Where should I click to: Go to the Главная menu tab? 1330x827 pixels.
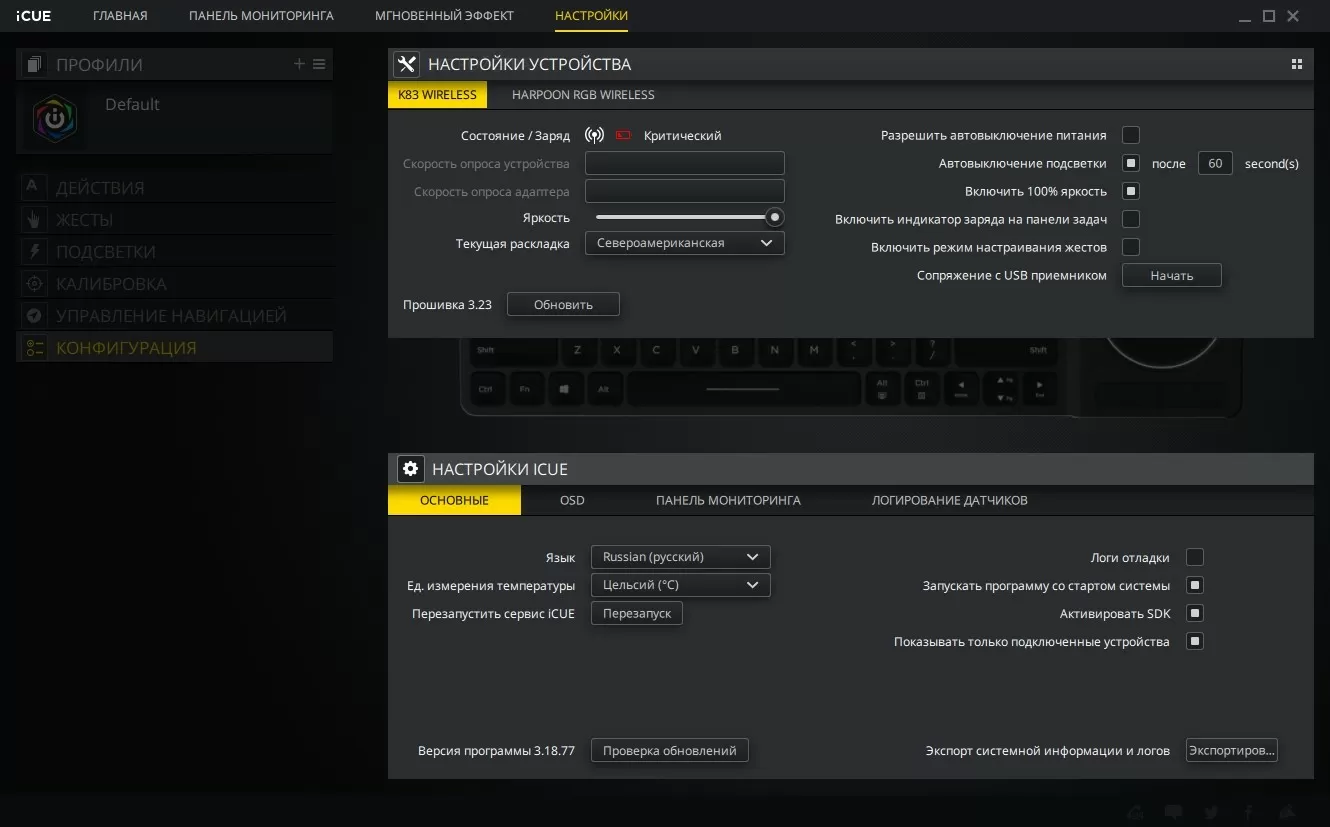(x=120, y=16)
